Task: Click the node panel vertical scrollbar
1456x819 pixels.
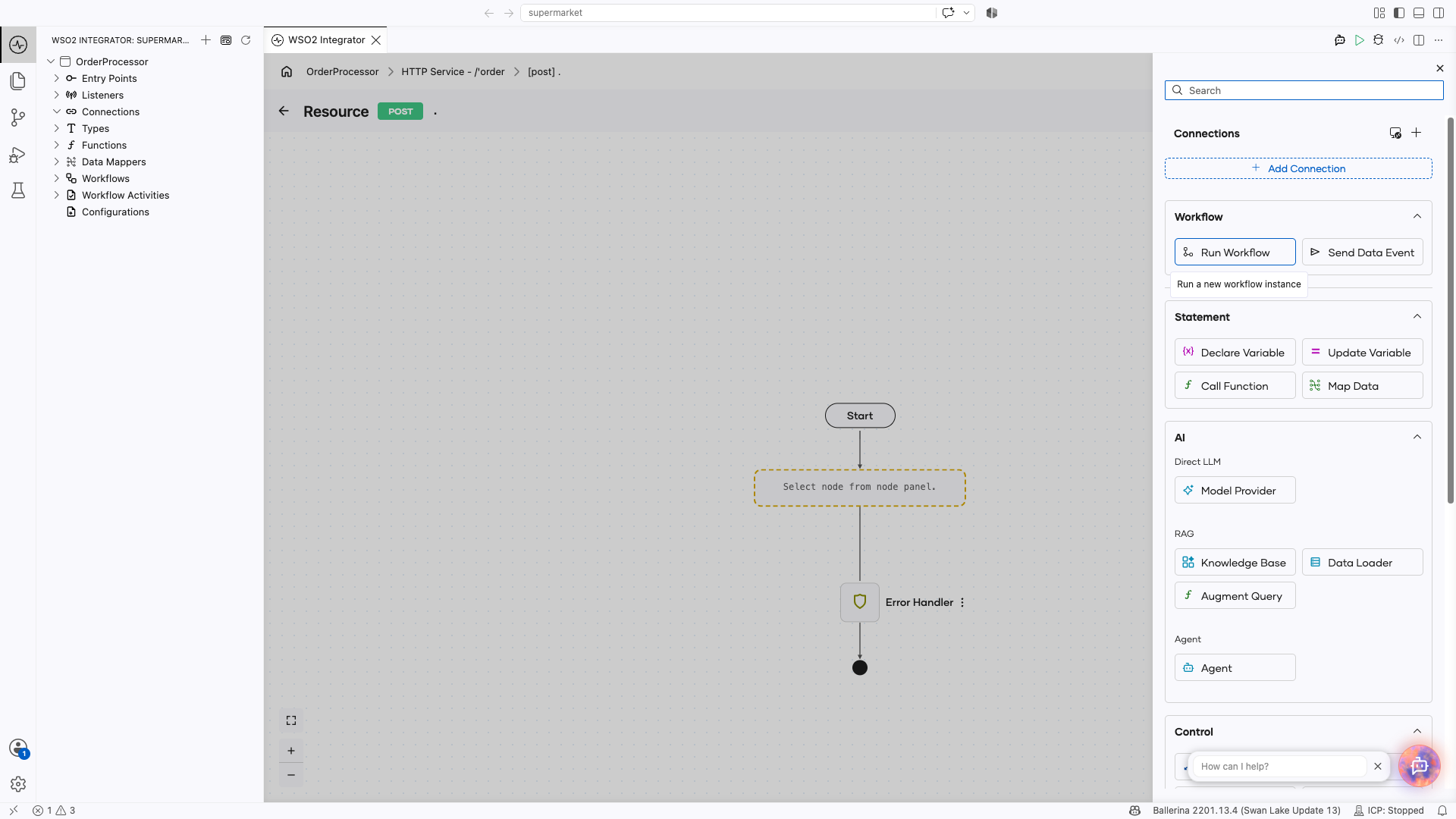Action: 1451,311
